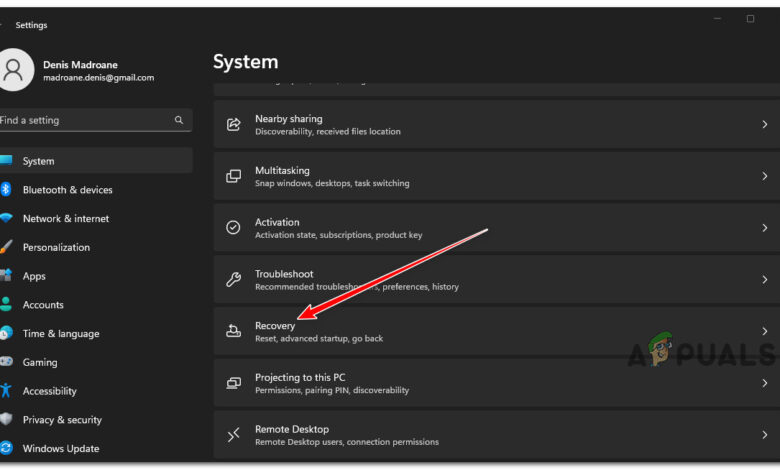Image resolution: width=780 pixels, height=470 pixels.
Task: Click the Troubleshoot wrench icon
Action: pos(233,280)
